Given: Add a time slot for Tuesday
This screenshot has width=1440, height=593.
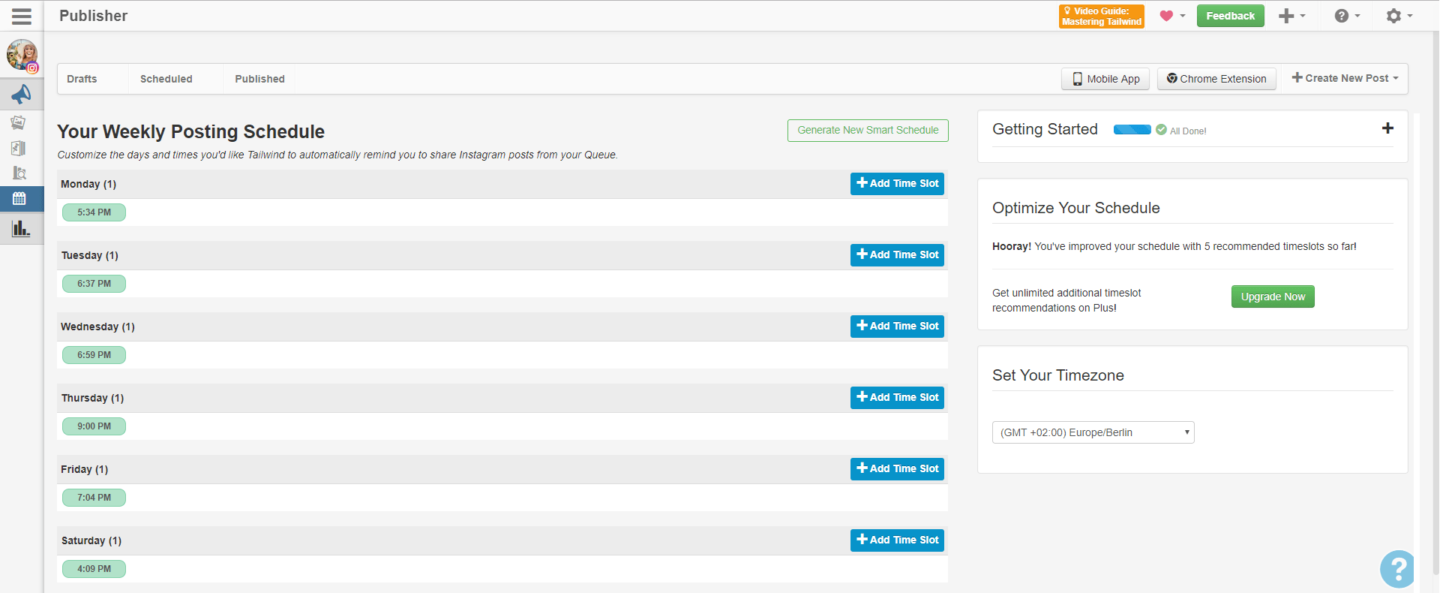Looking at the screenshot, I should coord(897,255).
